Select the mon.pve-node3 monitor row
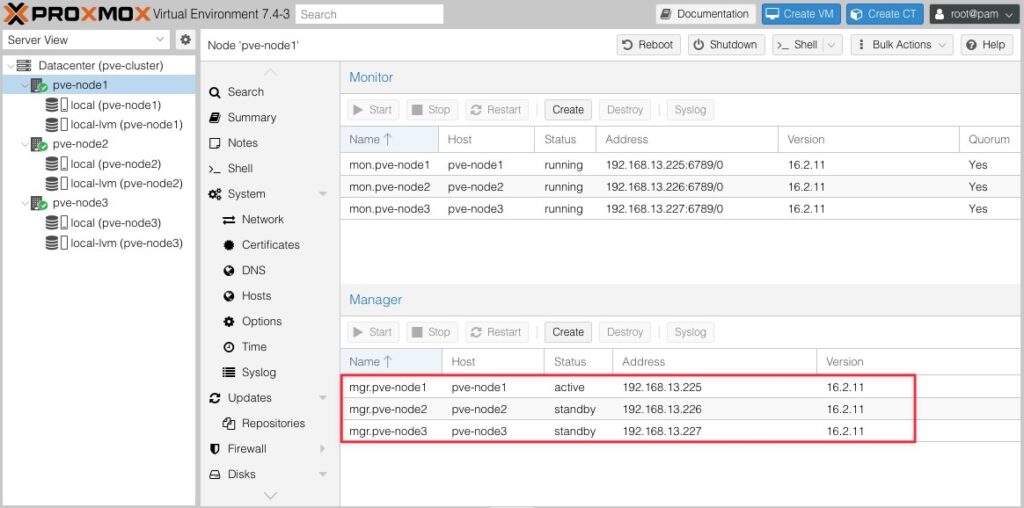The height and width of the screenshot is (508, 1024). [x=682, y=209]
